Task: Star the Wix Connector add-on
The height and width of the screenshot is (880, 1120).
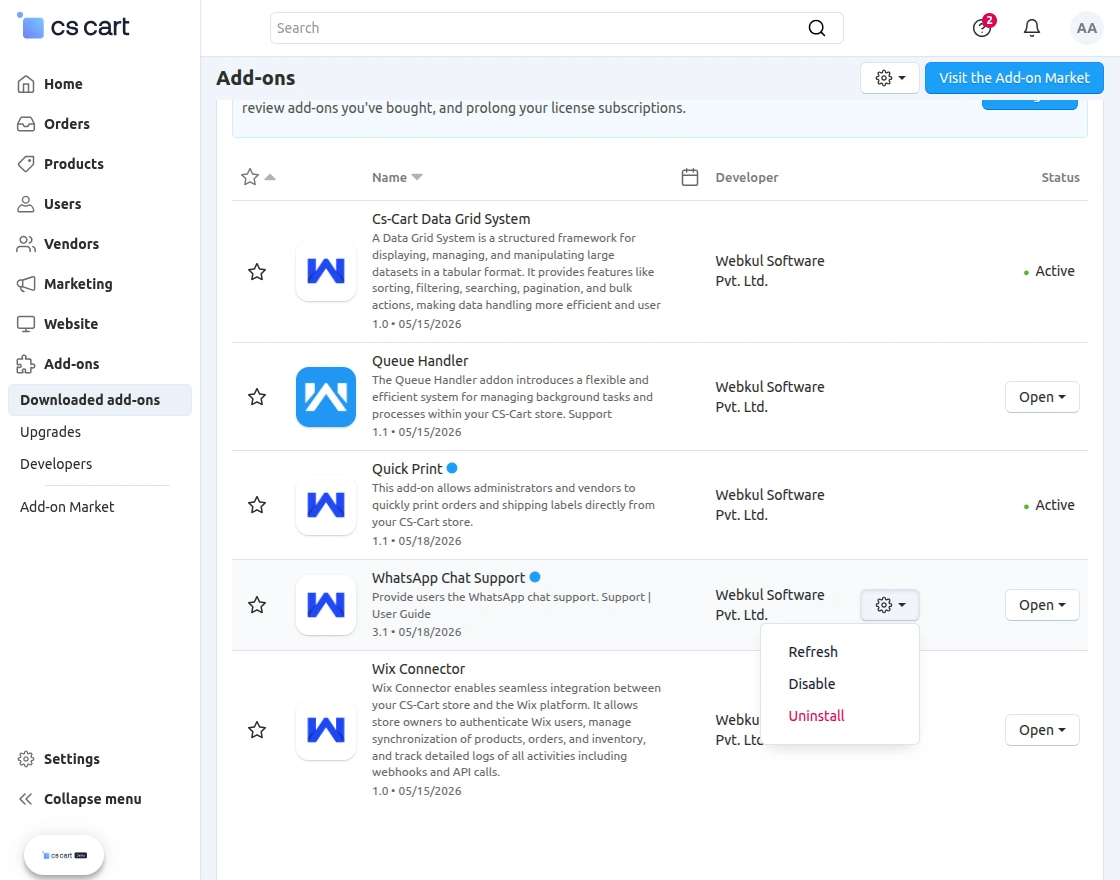Action: click(257, 730)
